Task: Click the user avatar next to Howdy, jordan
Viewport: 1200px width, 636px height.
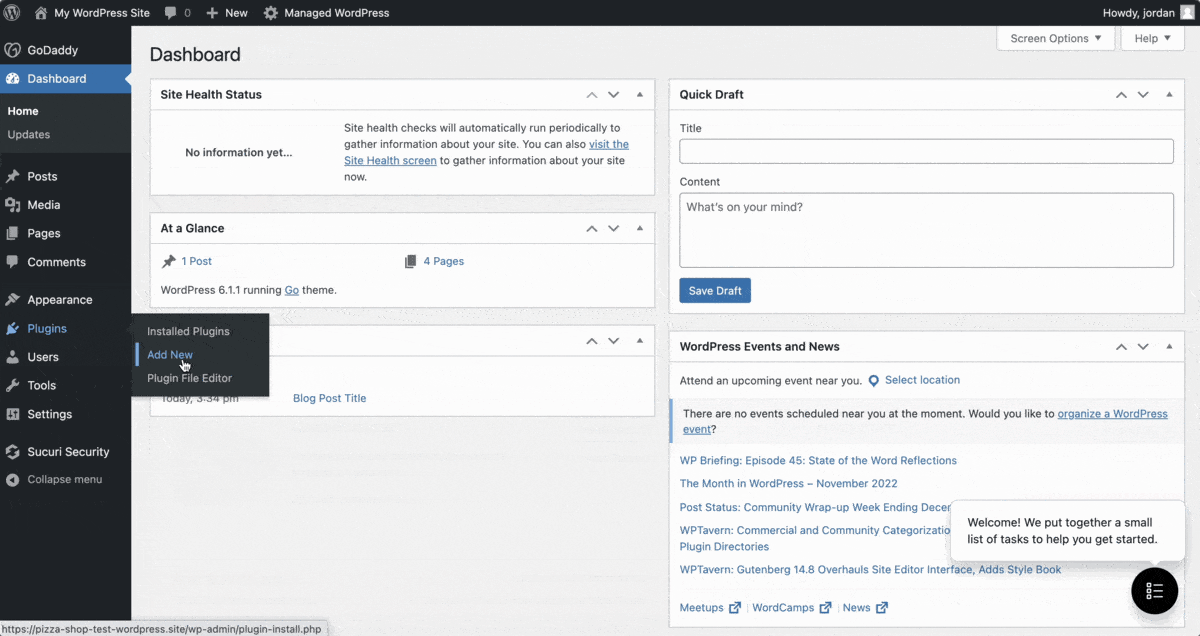Action: tap(1188, 13)
